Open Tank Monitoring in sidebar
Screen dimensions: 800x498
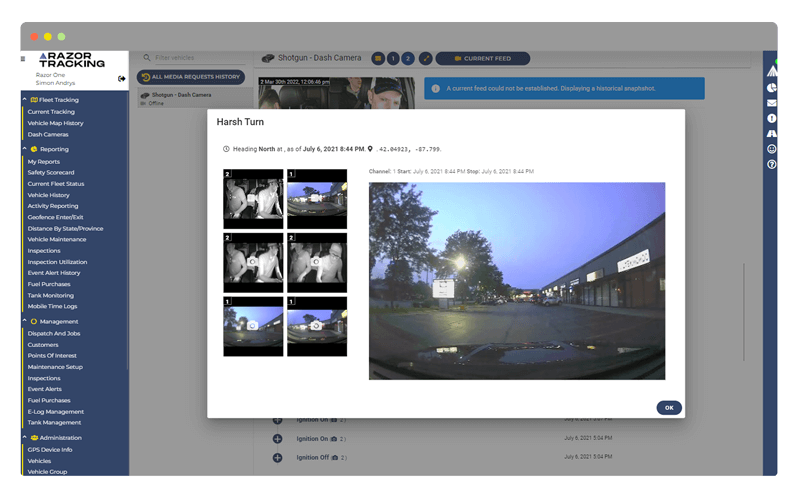tap(51, 295)
